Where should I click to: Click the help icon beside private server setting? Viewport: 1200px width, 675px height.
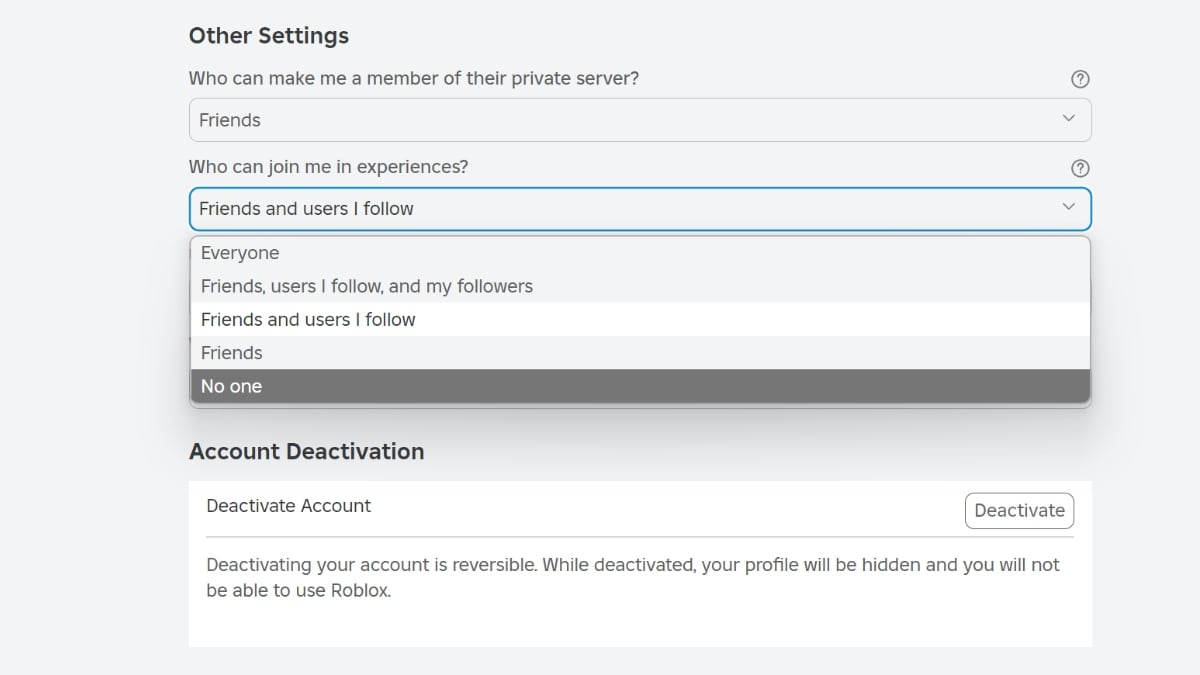coord(1080,79)
